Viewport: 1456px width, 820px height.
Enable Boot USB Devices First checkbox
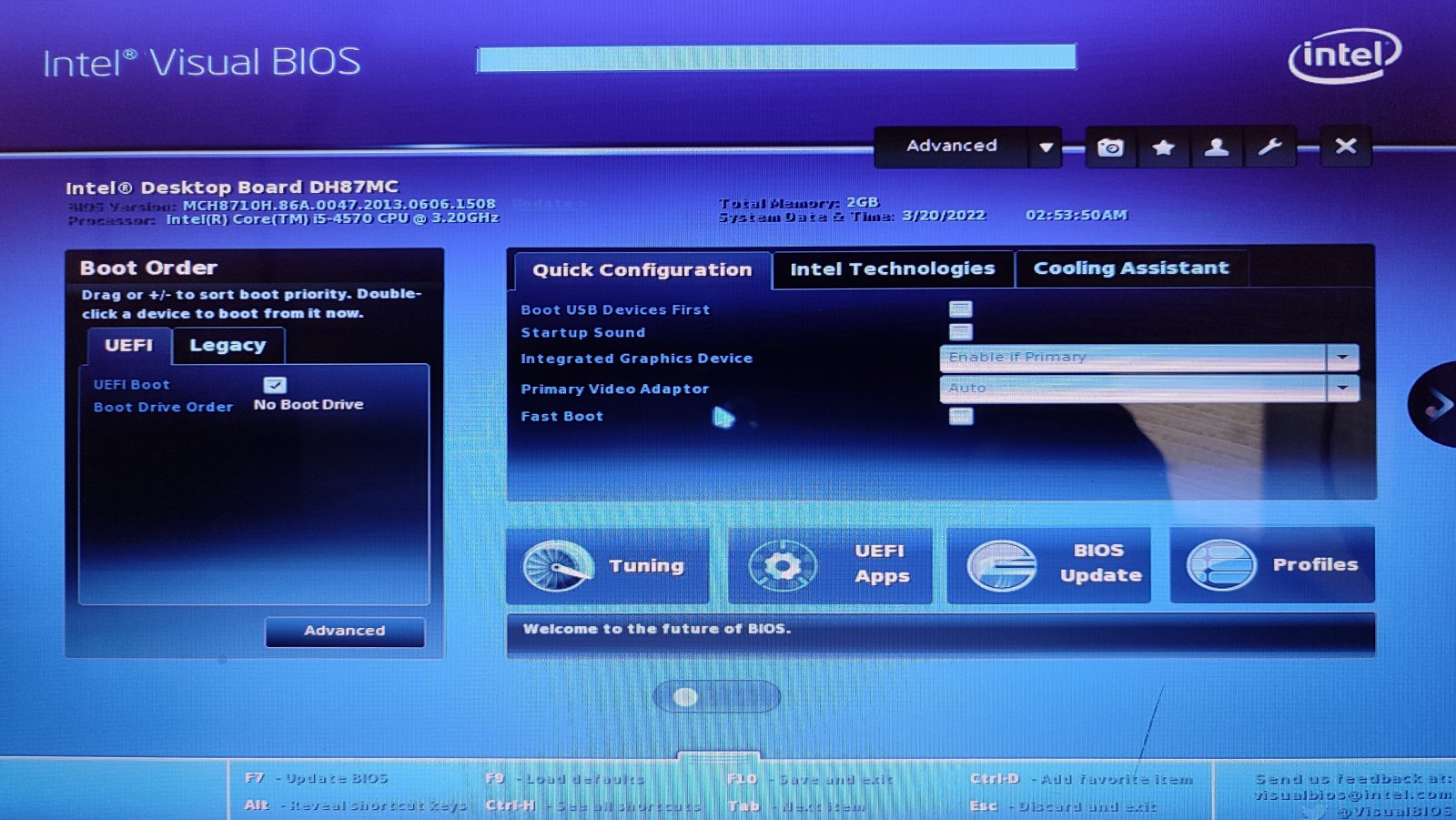click(961, 309)
